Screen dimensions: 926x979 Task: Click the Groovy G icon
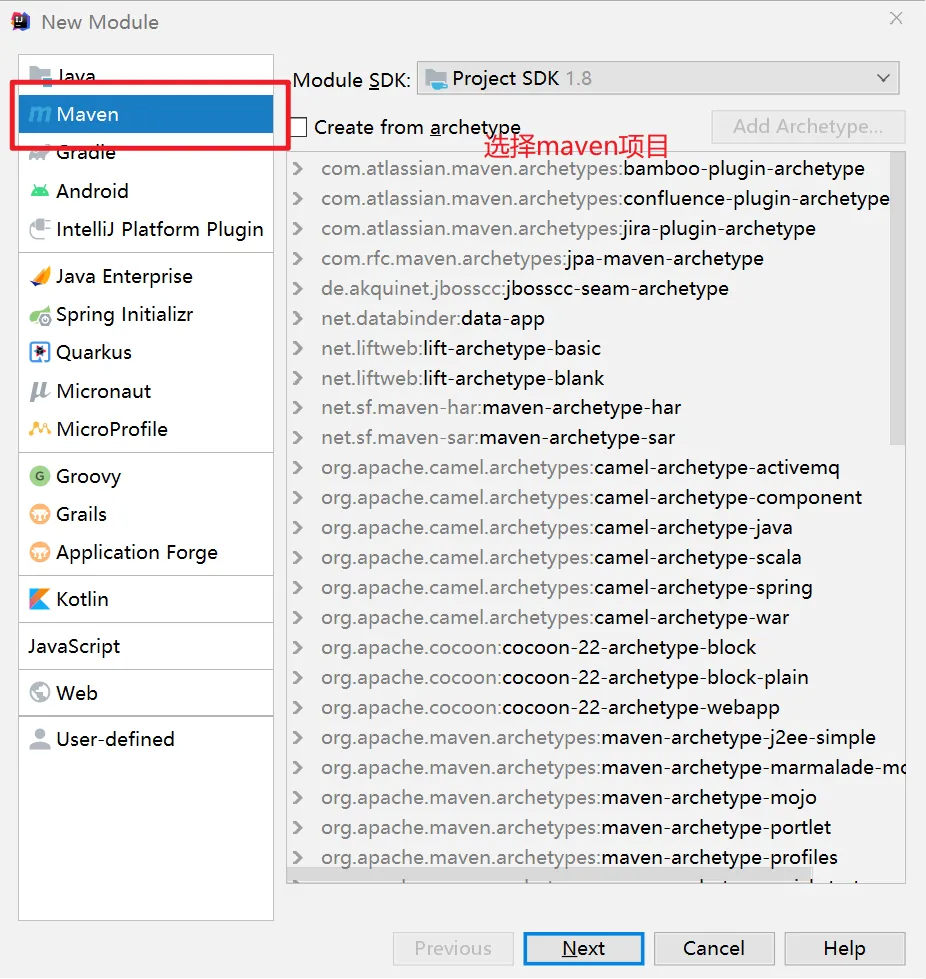(40, 476)
